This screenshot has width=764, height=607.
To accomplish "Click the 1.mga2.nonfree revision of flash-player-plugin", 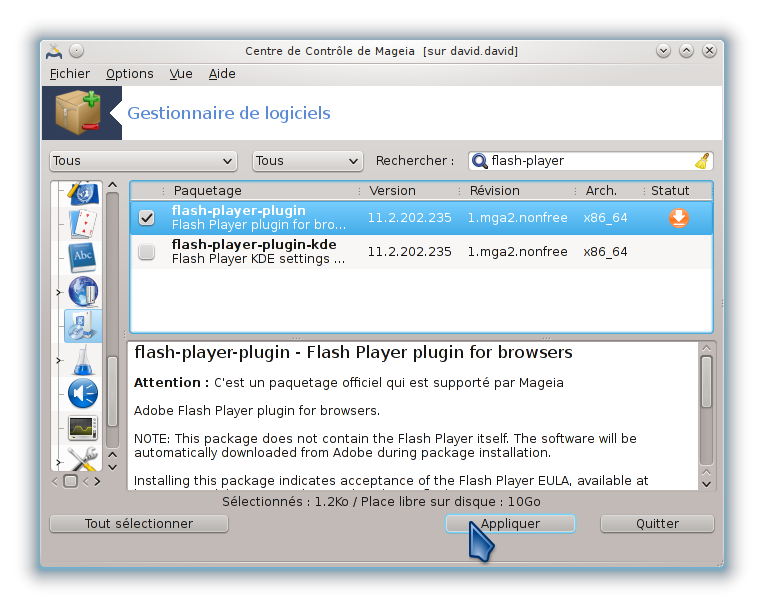I will tap(517, 218).
